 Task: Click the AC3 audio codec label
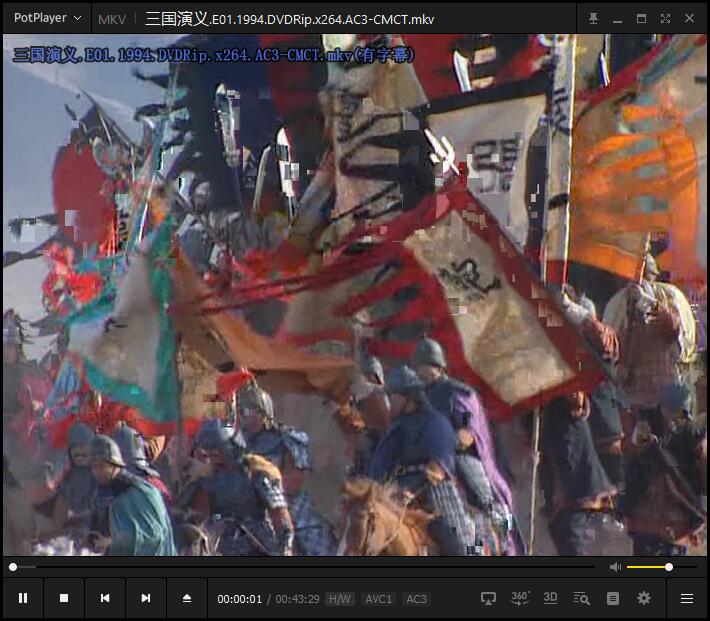tap(417, 599)
